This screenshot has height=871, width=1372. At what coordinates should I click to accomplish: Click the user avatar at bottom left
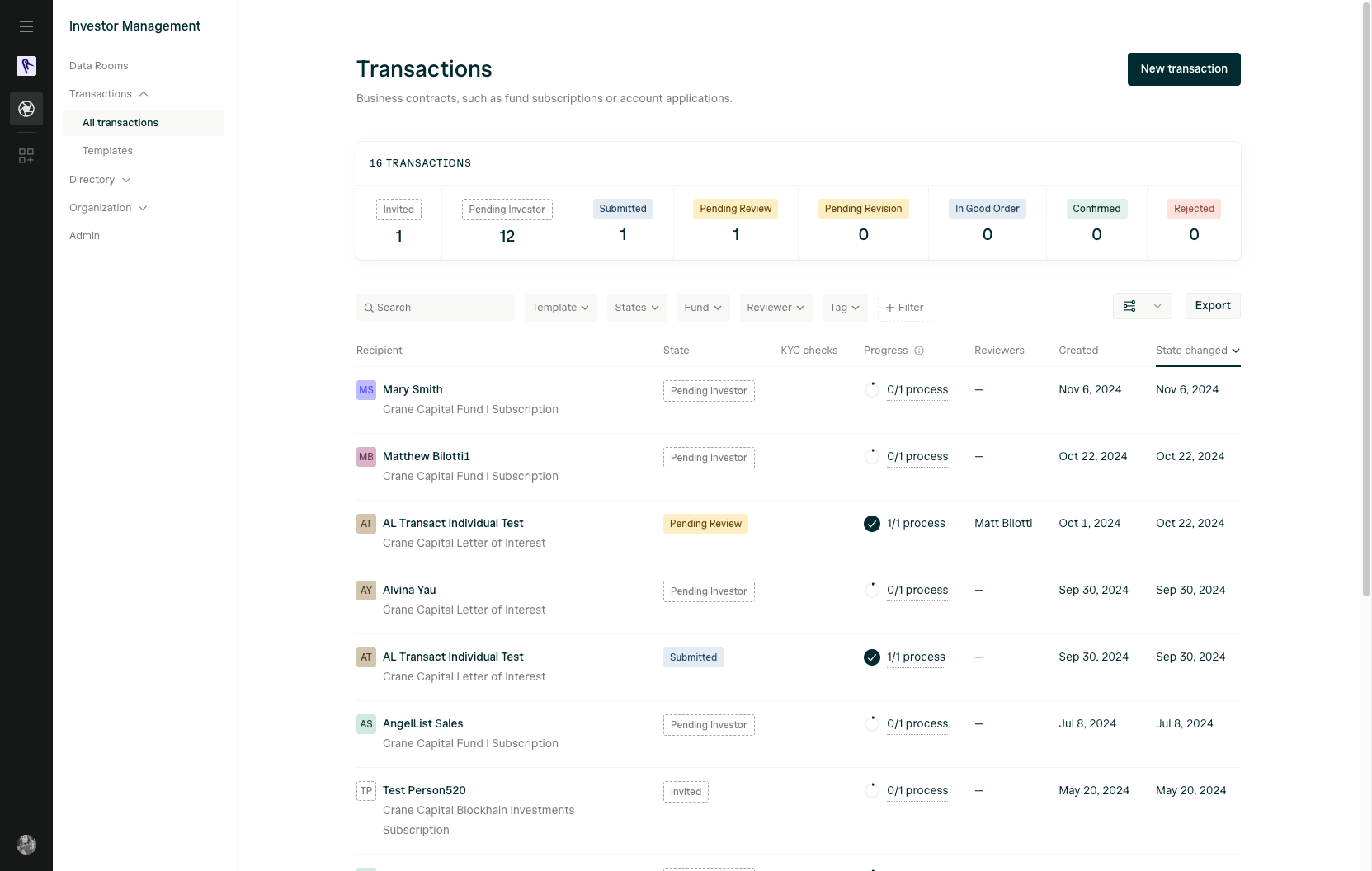26,844
